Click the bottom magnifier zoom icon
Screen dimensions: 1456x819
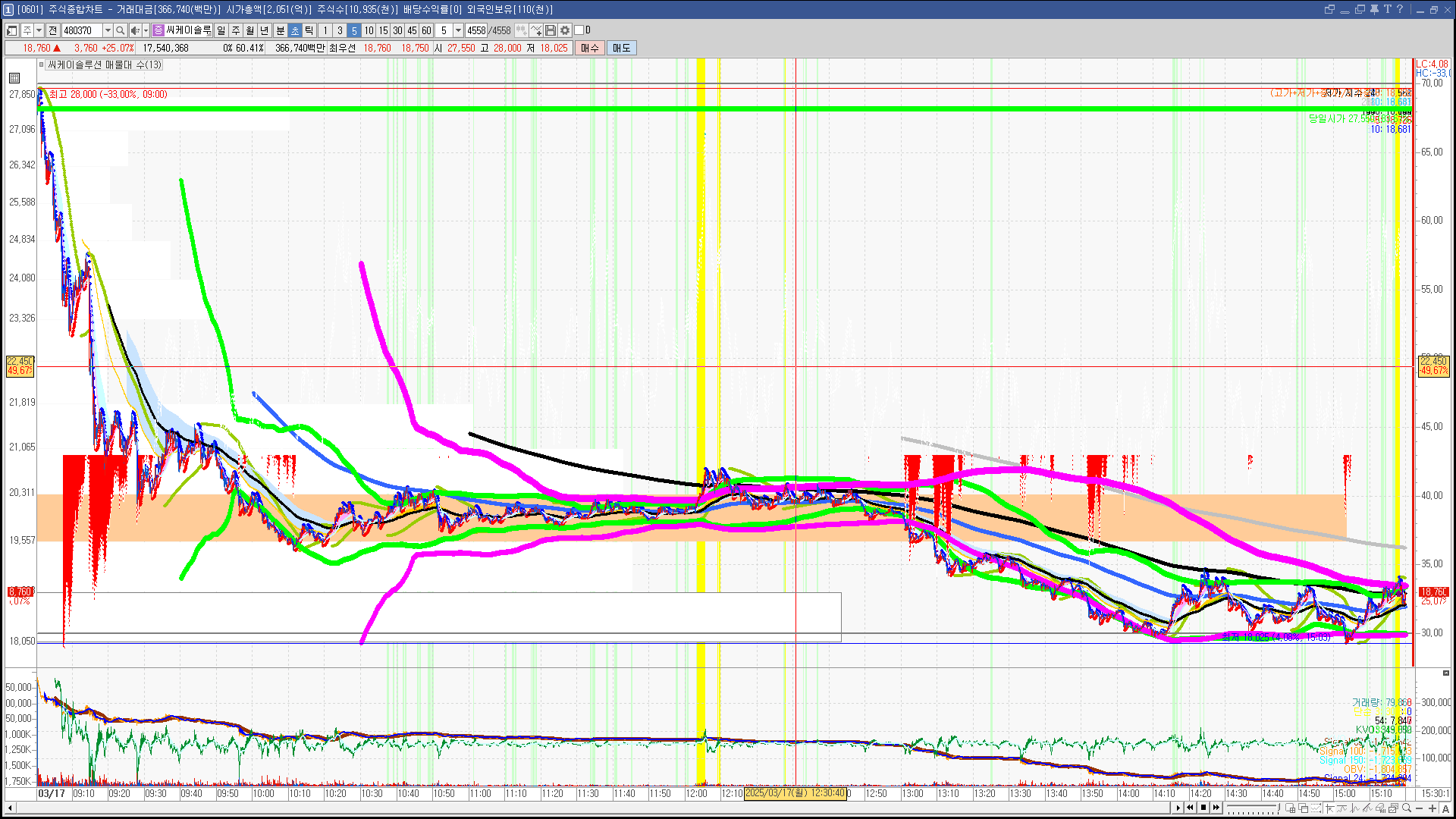pos(1407,808)
